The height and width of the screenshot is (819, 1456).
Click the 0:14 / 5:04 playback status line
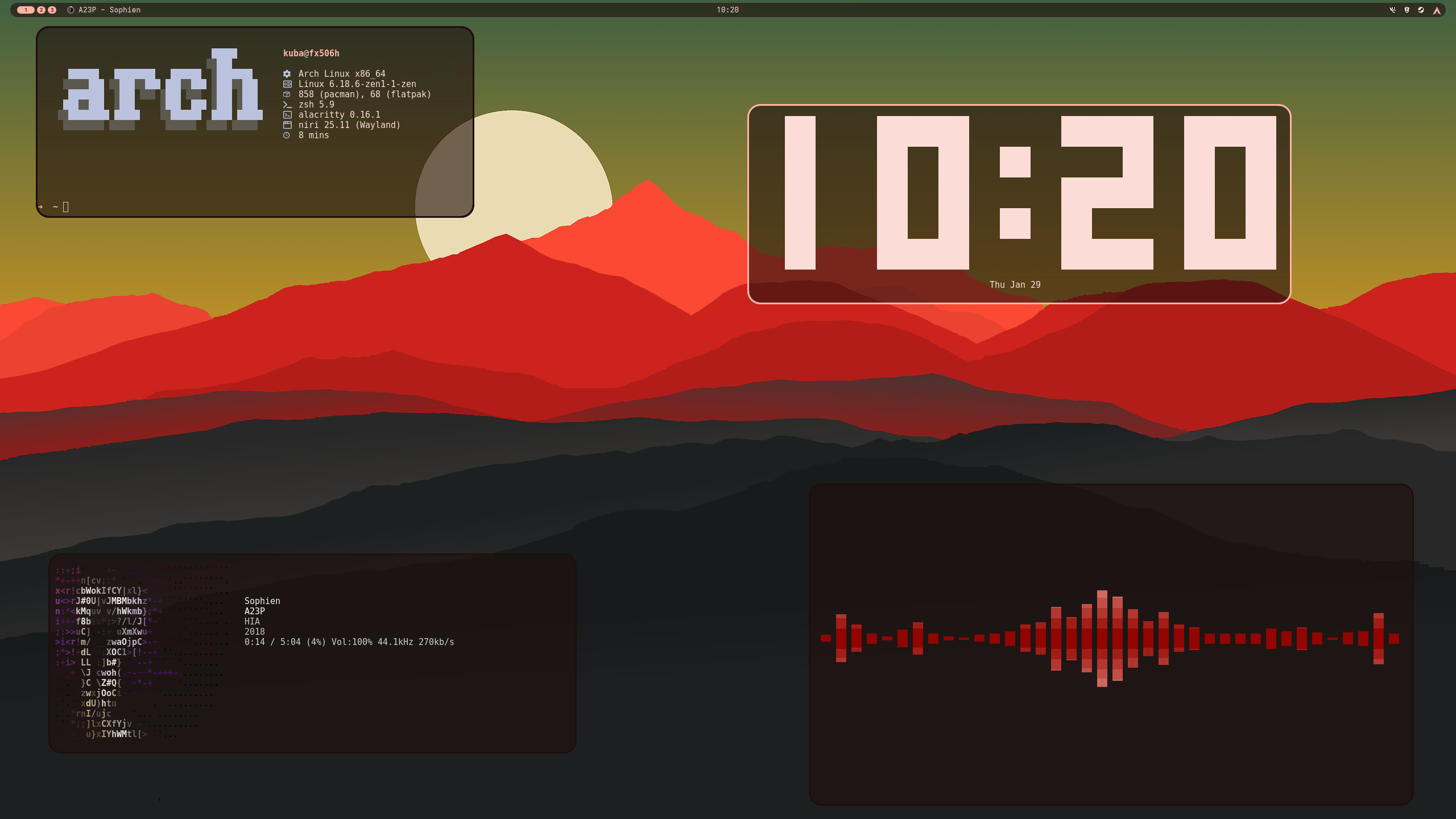pyautogui.click(x=349, y=642)
